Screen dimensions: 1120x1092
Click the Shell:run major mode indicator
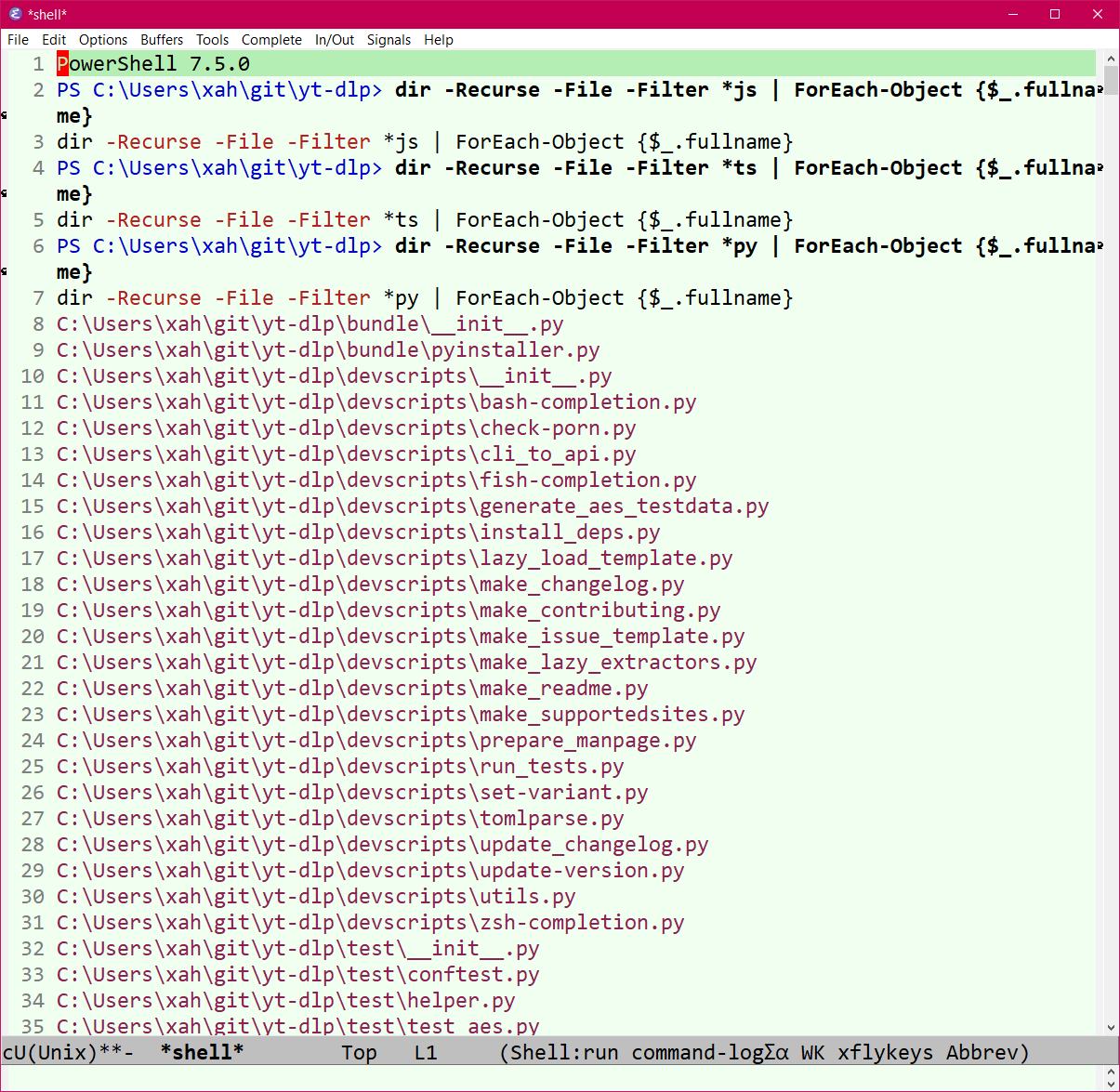click(563, 1052)
